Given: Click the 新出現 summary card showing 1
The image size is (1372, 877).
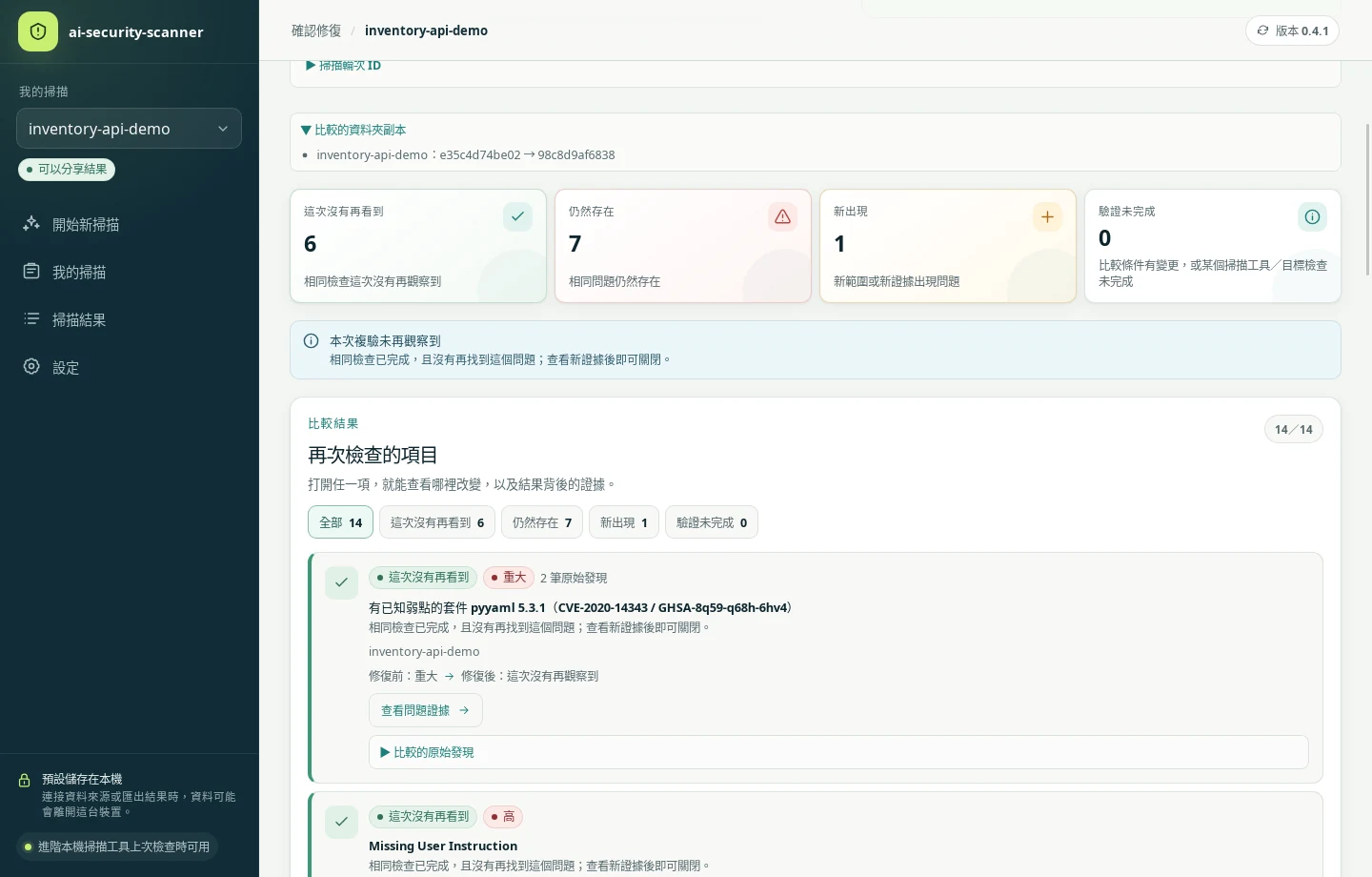Looking at the screenshot, I should (x=948, y=246).
